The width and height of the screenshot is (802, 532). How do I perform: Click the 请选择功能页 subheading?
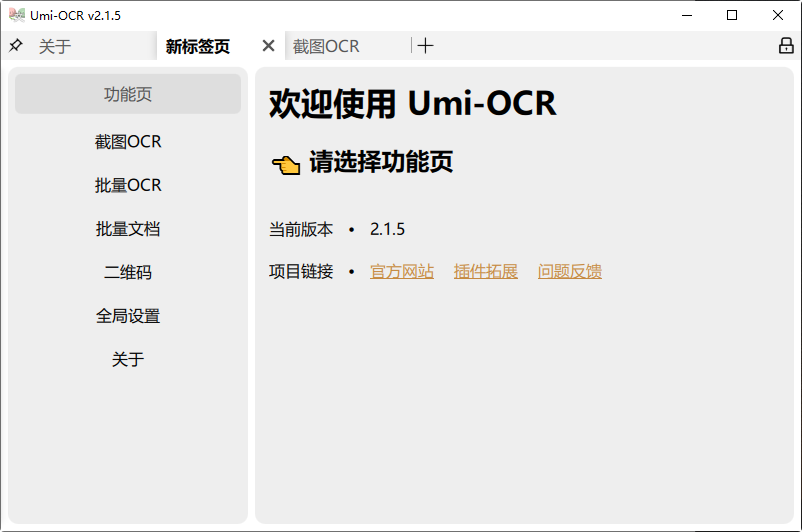click(381, 162)
